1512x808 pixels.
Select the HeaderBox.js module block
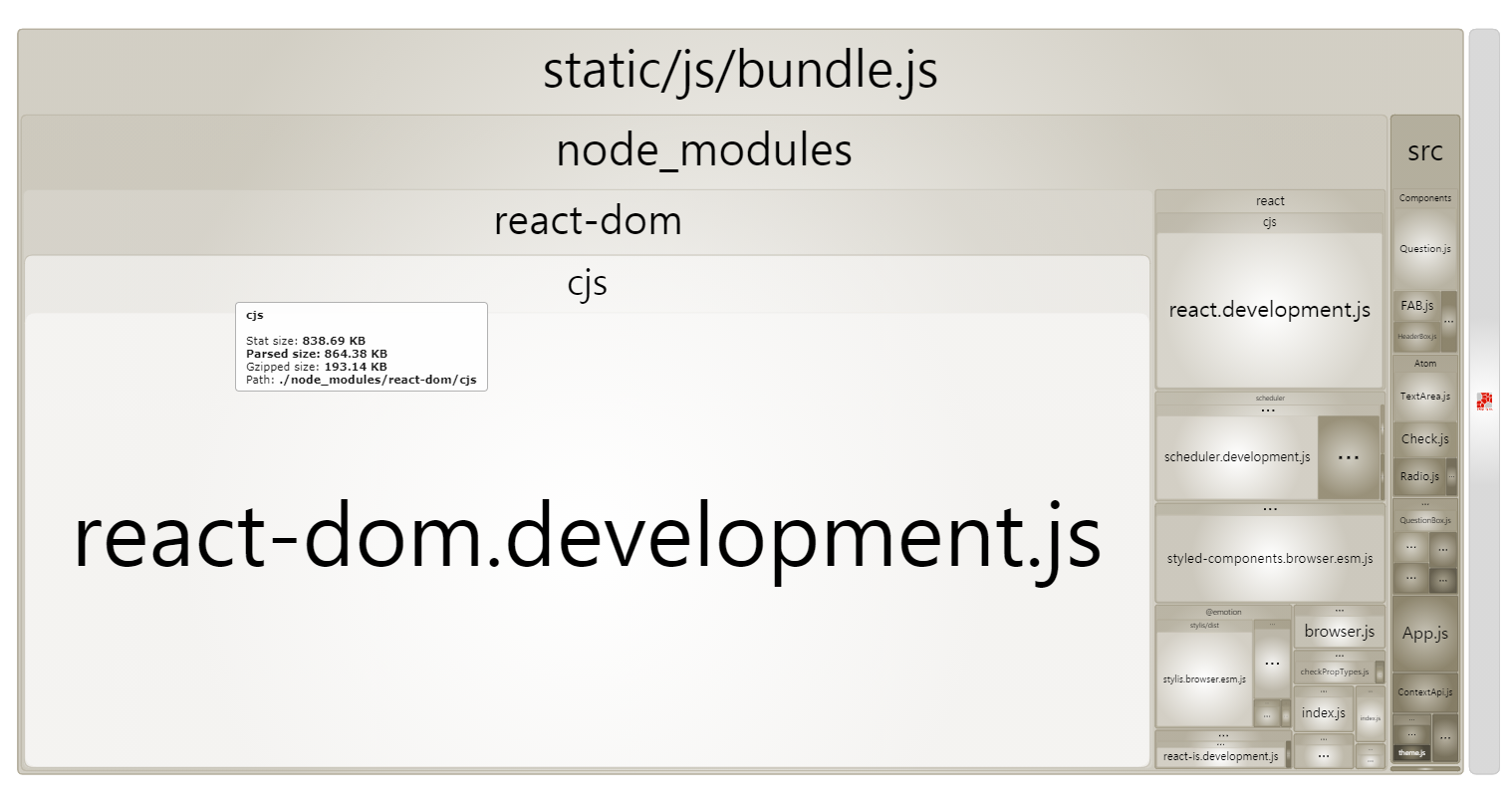coord(1417,337)
